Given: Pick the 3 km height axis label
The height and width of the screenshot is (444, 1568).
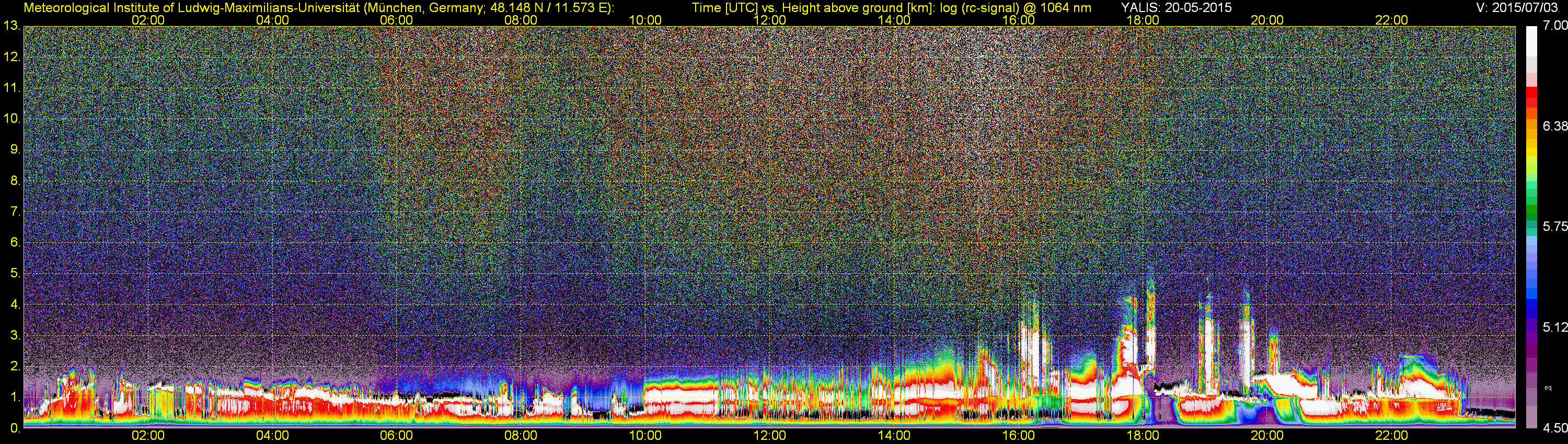Looking at the screenshot, I should [15, 335].
